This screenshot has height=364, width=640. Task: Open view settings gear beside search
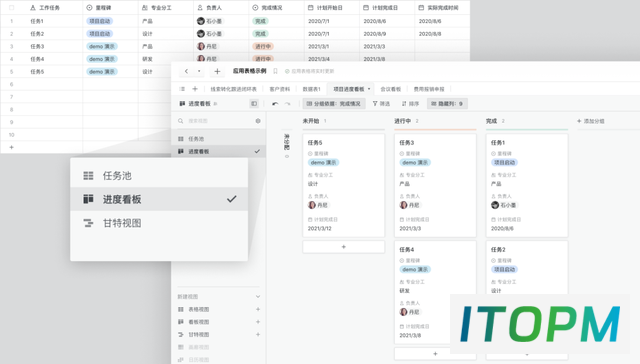tap(258, 121)
